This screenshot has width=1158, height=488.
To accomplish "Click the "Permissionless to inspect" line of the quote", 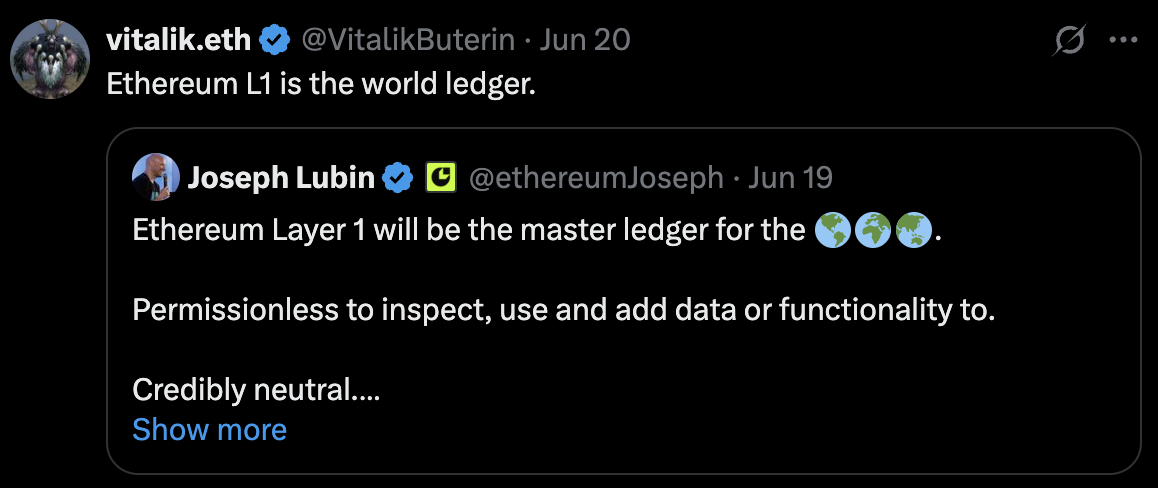I will tap(564, 310).
